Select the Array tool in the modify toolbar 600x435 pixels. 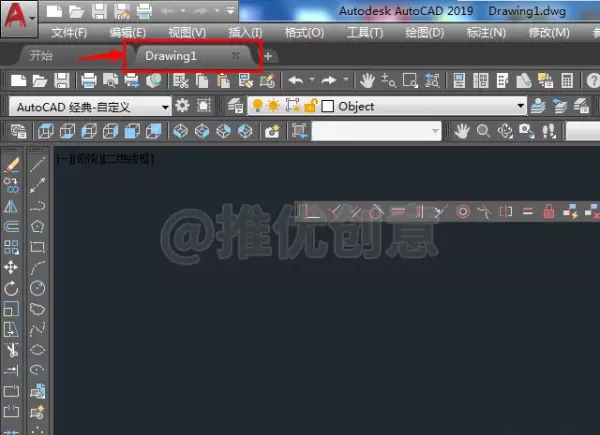[x=11, y=247]
